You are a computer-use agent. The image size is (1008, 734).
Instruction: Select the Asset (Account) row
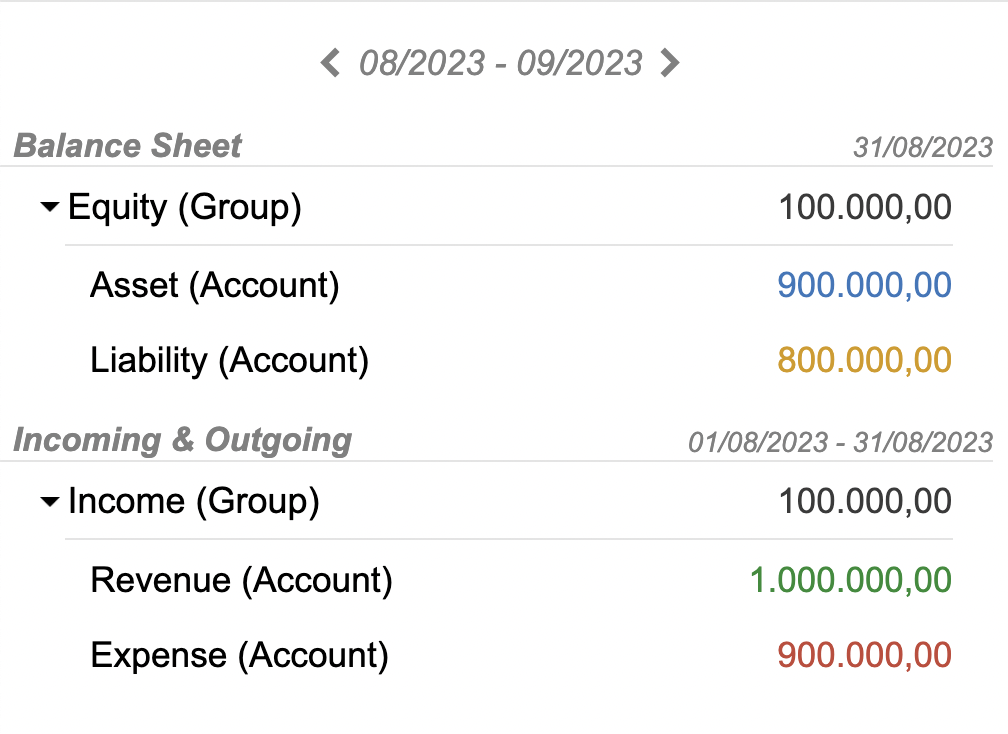coord(215,286)
